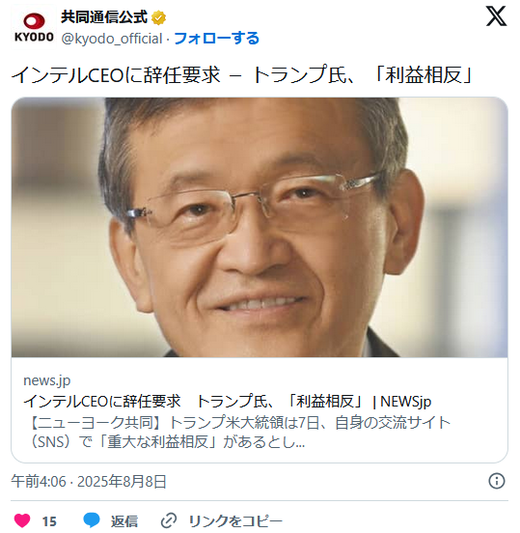Click the 返信 reply button

[x=124, y=521]
